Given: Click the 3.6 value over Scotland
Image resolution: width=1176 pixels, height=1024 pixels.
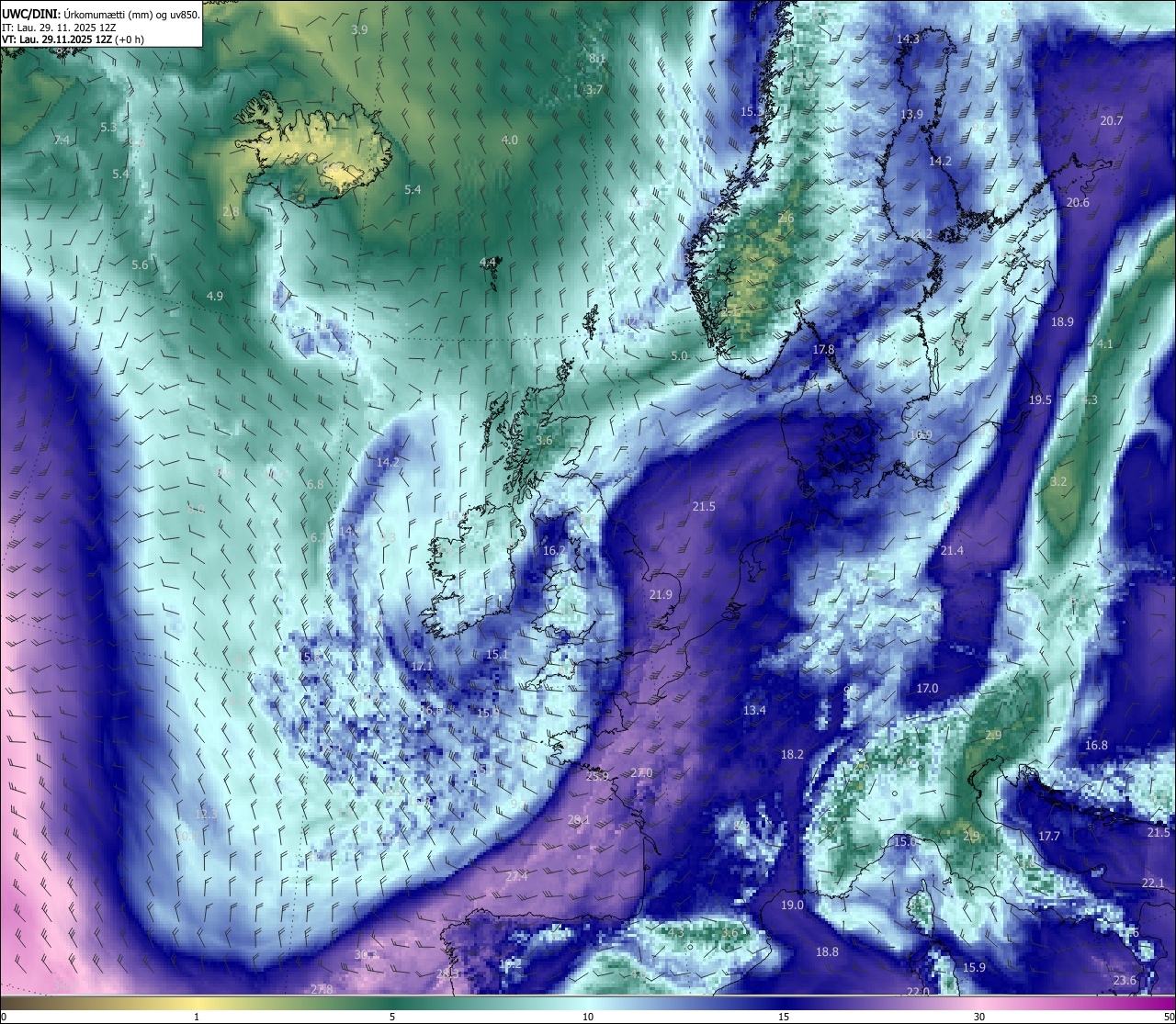Looking at the screenshot, I should point(544,440).
